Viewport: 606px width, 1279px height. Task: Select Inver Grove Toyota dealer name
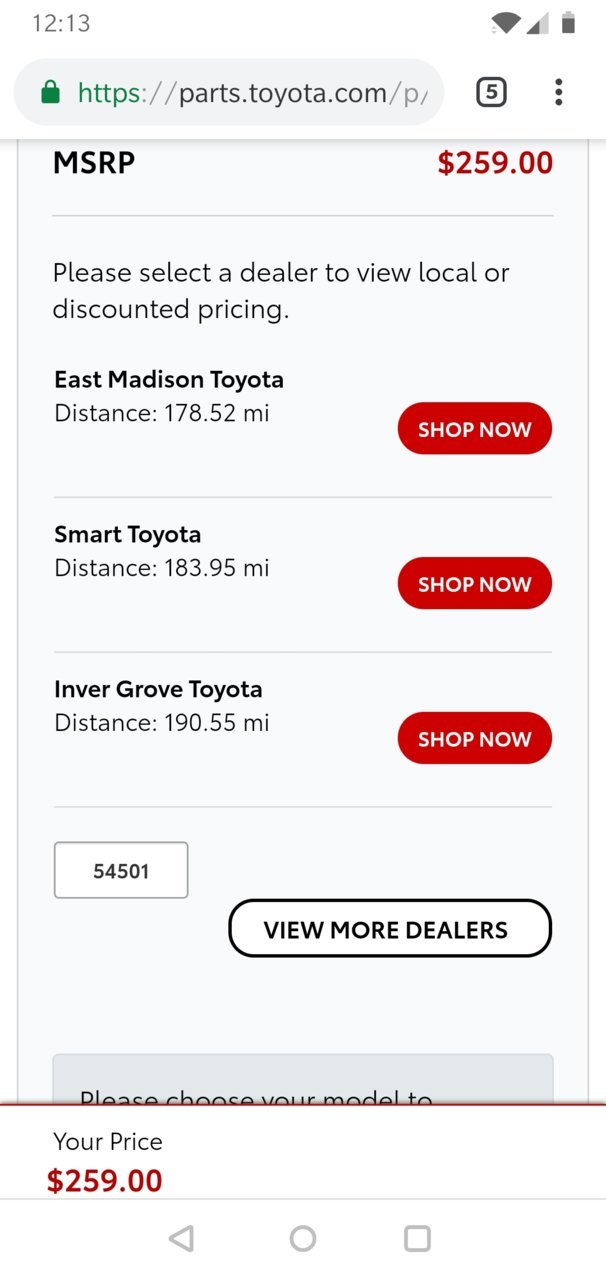[158, 690]
